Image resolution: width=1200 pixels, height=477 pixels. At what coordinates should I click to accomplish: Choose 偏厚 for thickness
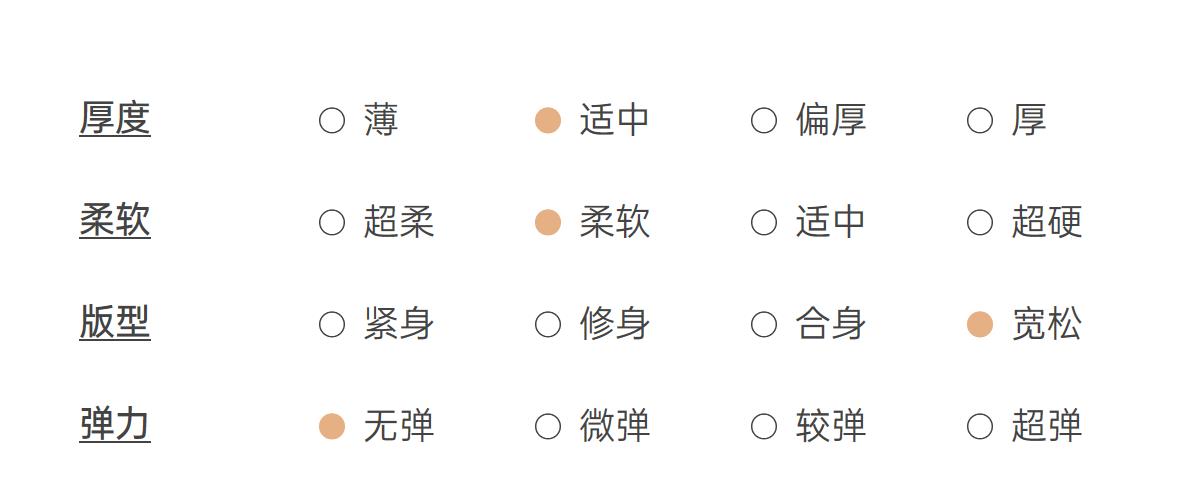[764, 121]
